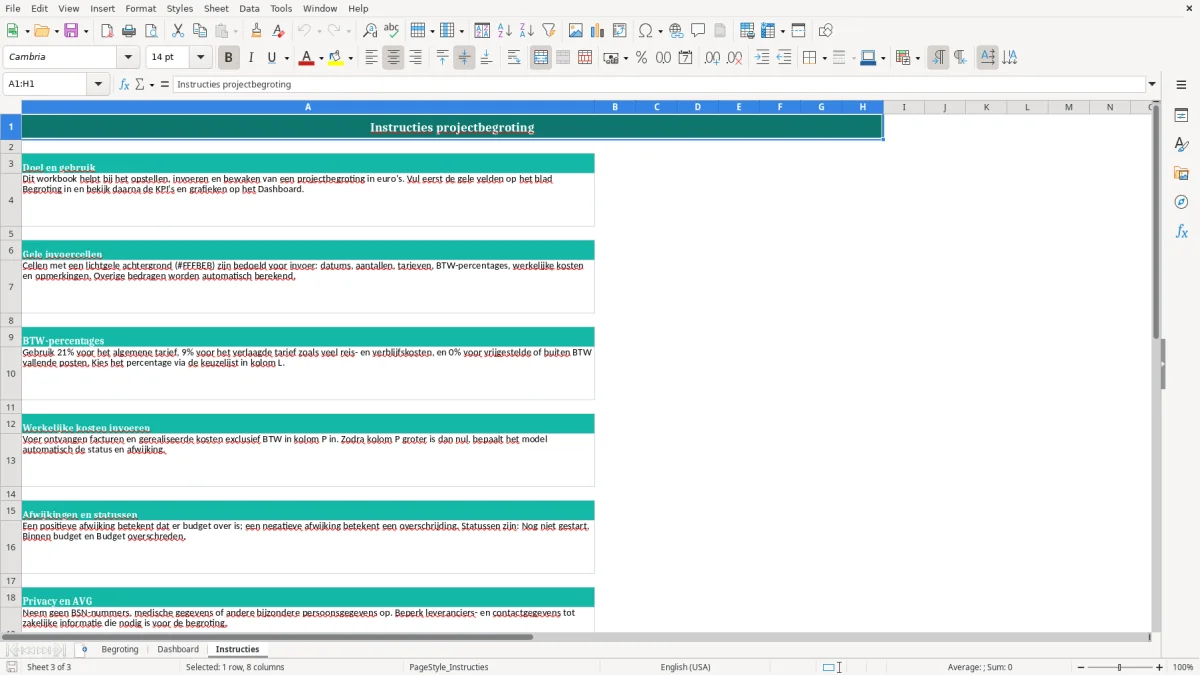This screenshot has height=675, width=1200.
Task: Open the Data menu
Action: 249,8
